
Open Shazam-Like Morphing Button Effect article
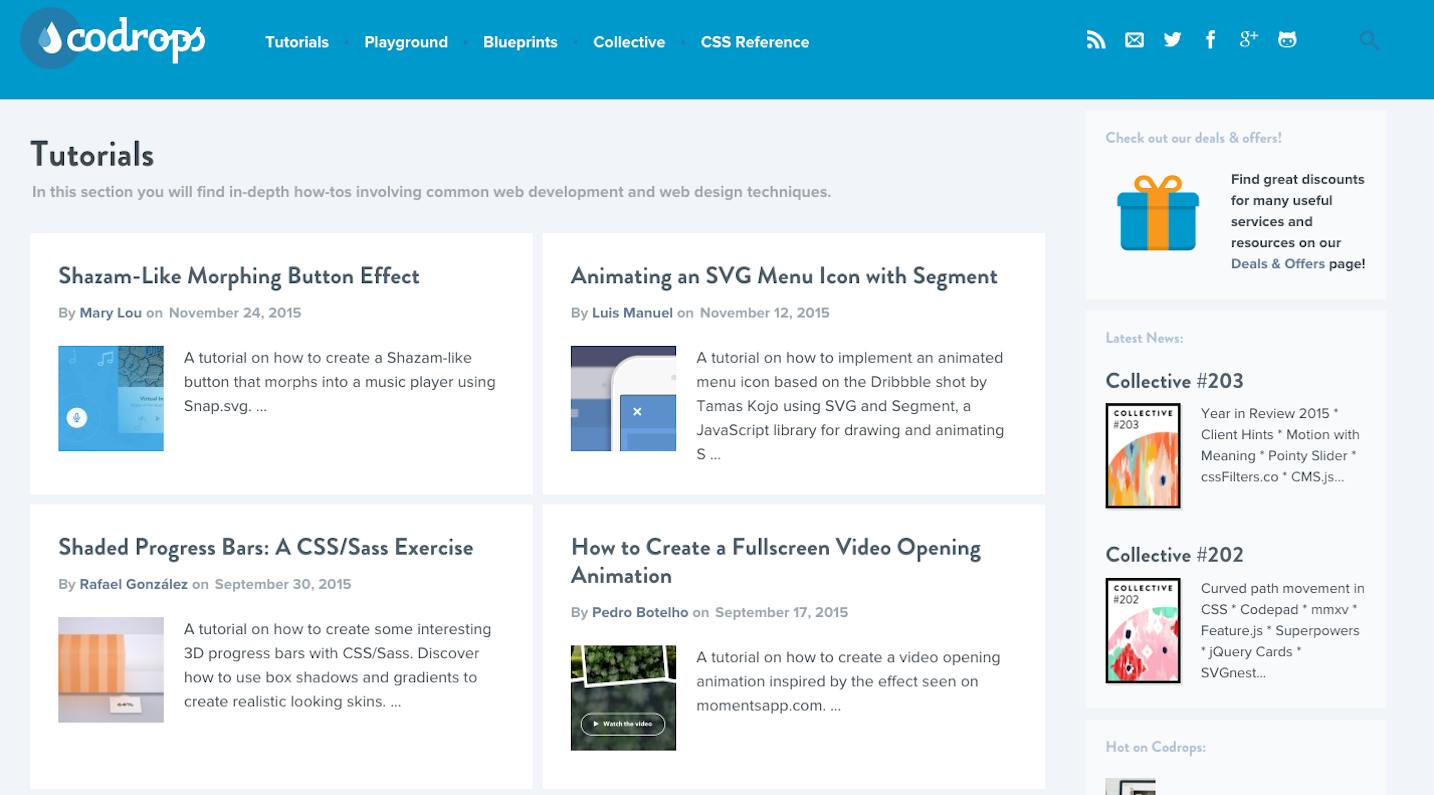(239, 276)
